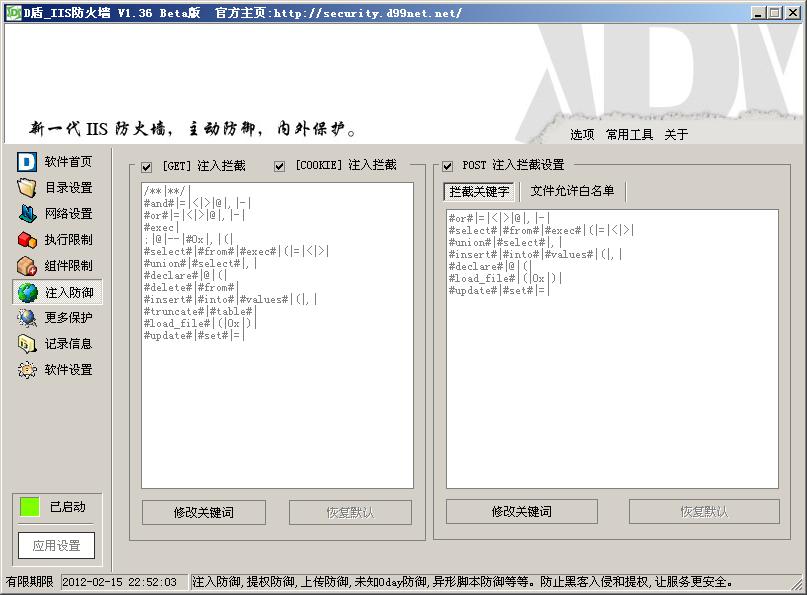Viewport: 807px width, 595px height.
Task: Switch to the 拦截关键字 tab
Action: click(x=479, y=191)
